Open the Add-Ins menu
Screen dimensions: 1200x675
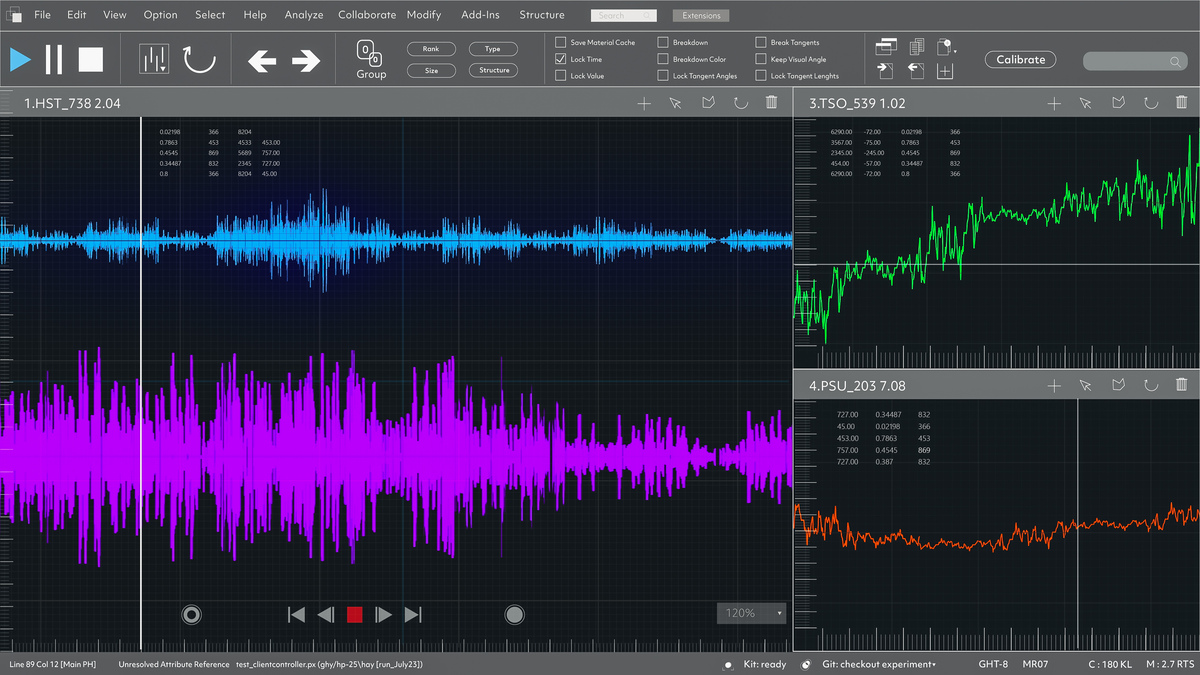click(480, 15)
